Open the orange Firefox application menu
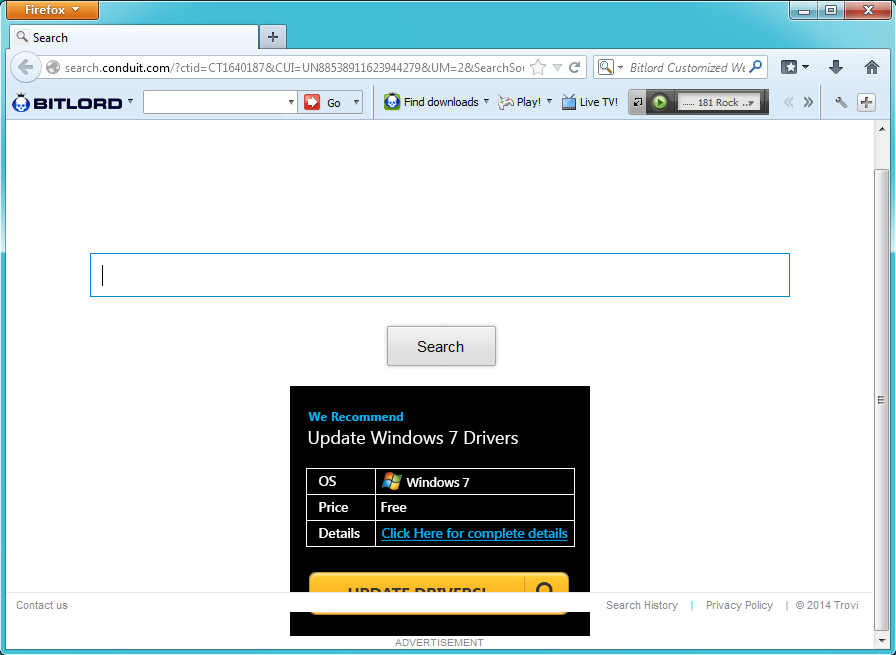The height and width of the screenshot is (655, 896). (x=52, y=10)
